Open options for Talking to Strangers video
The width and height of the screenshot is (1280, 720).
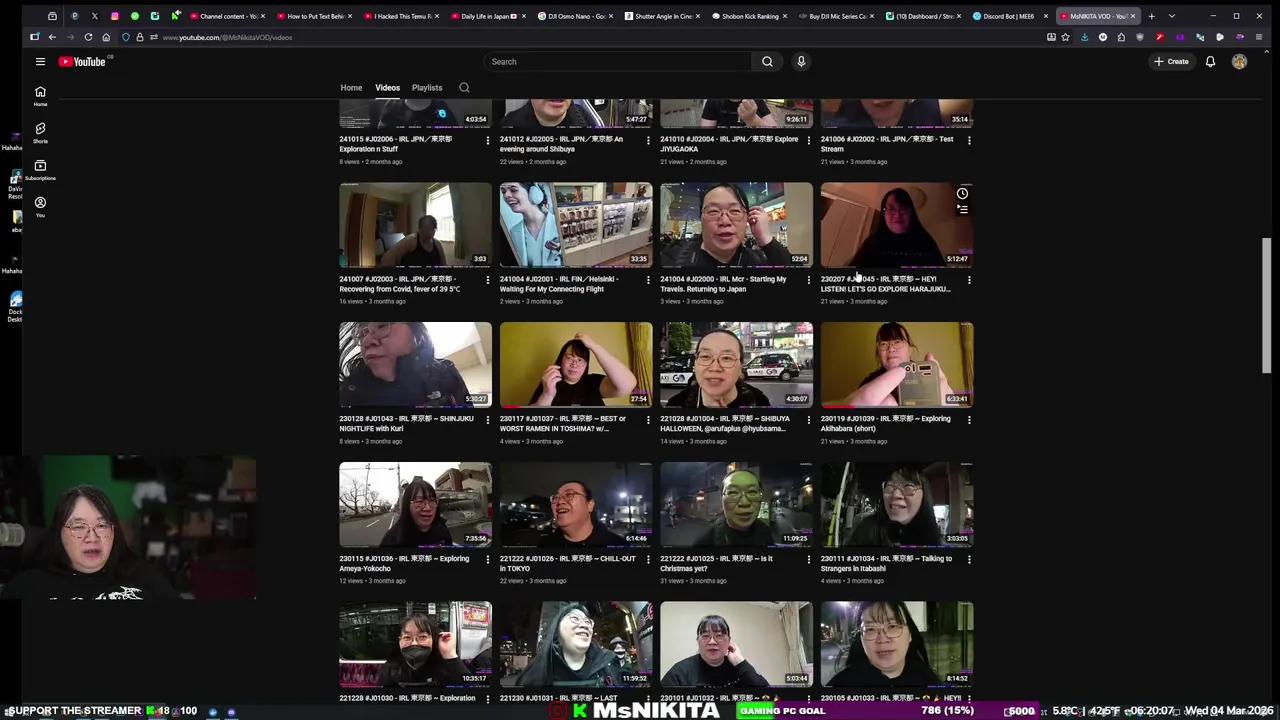[969, 560]
